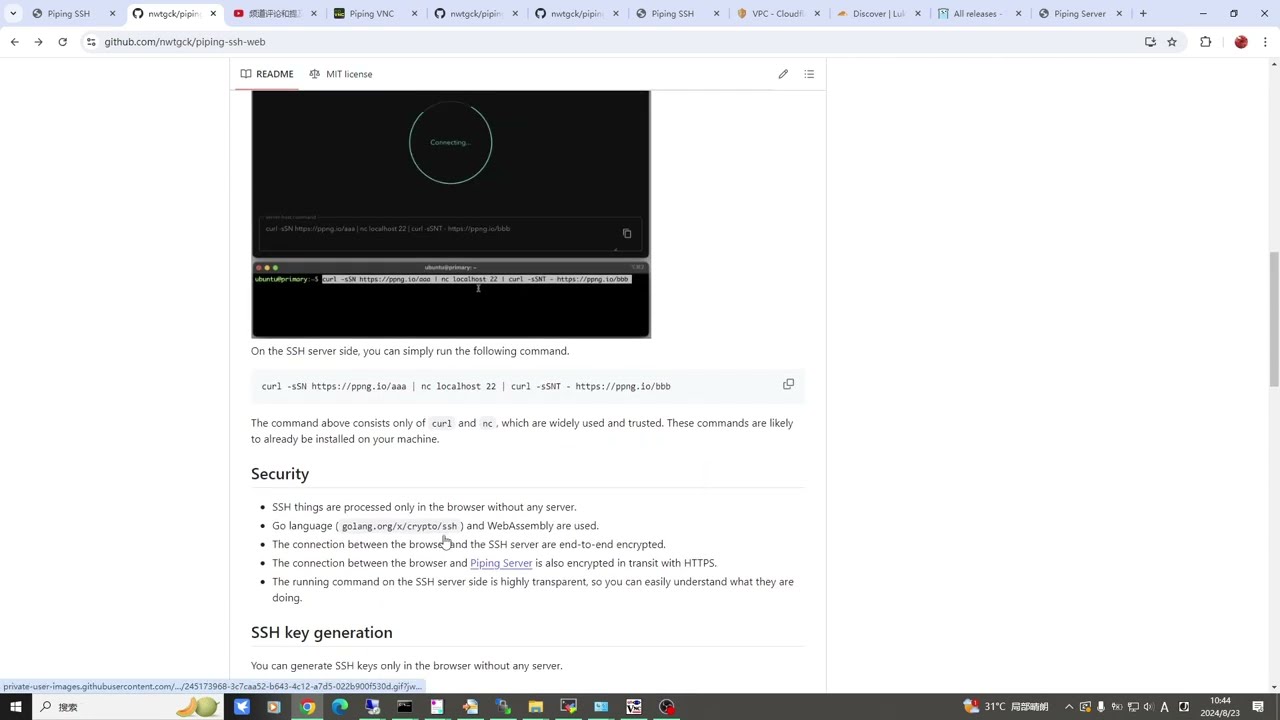Open the taskbar clock and date
The image size is (1280, 720).
[1220, 707]
